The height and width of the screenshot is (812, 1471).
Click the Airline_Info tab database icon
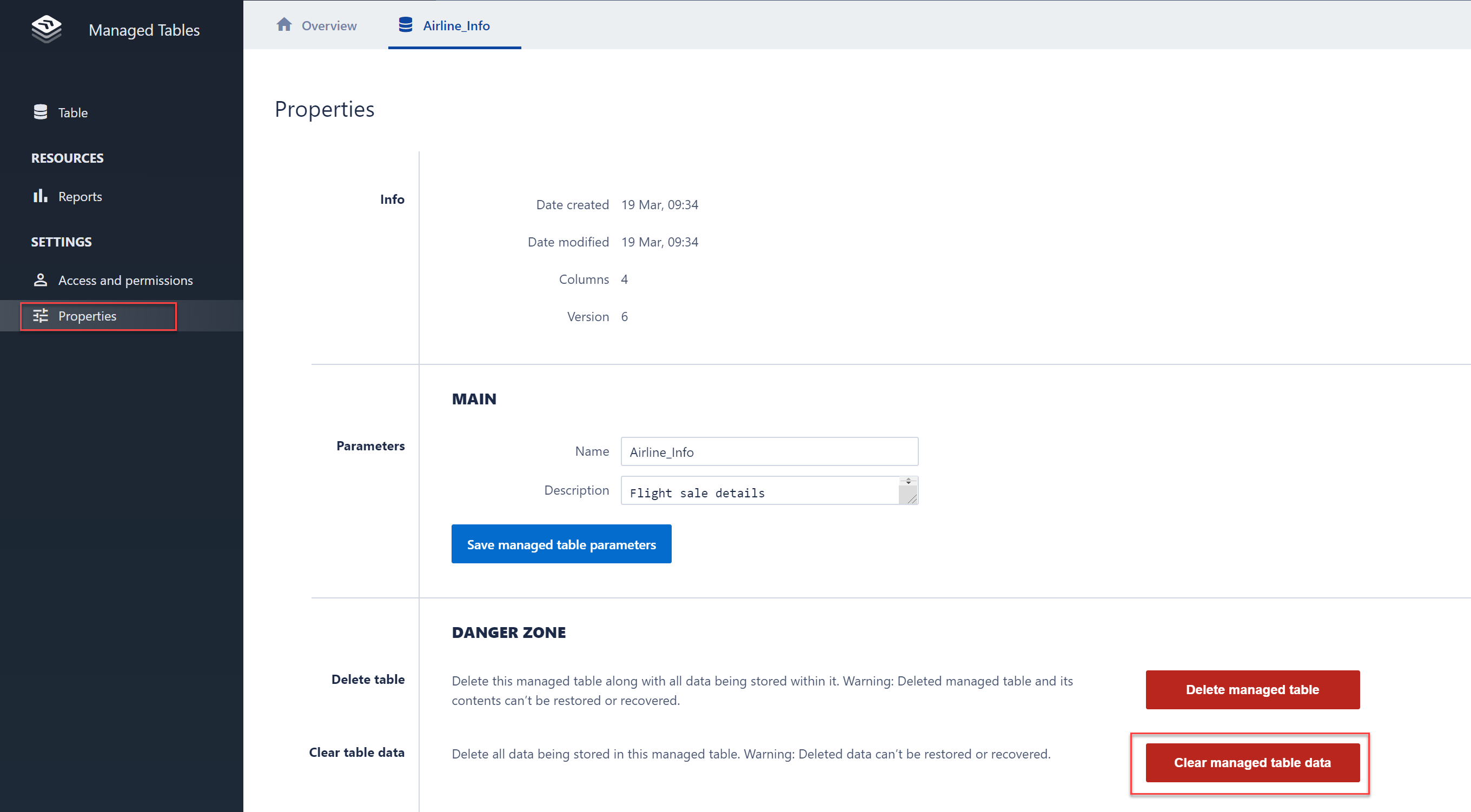point(406,24)
